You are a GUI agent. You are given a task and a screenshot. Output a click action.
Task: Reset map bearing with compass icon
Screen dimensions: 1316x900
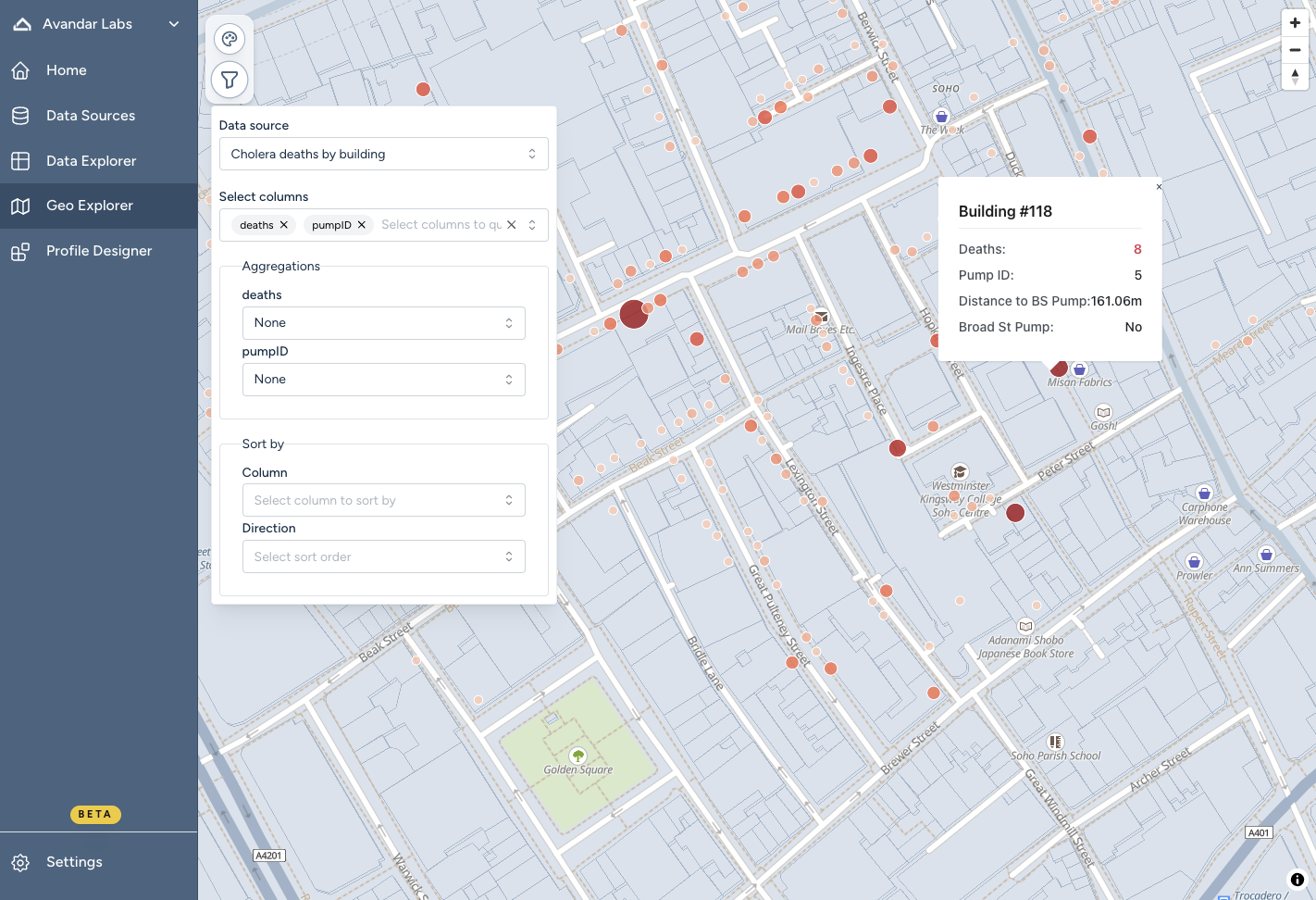[x=1295, y=77]
